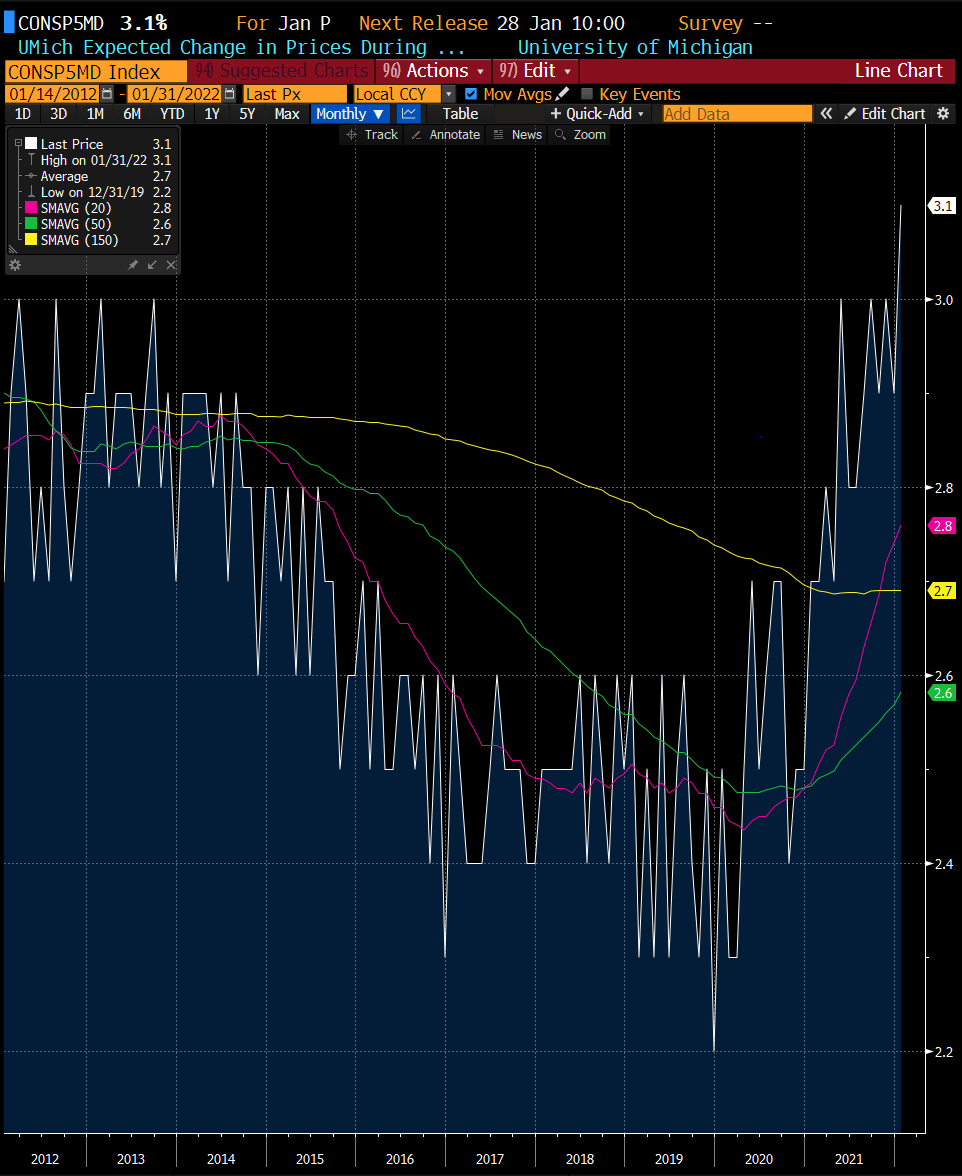Select the Max range tab

(x=287, y=114)
